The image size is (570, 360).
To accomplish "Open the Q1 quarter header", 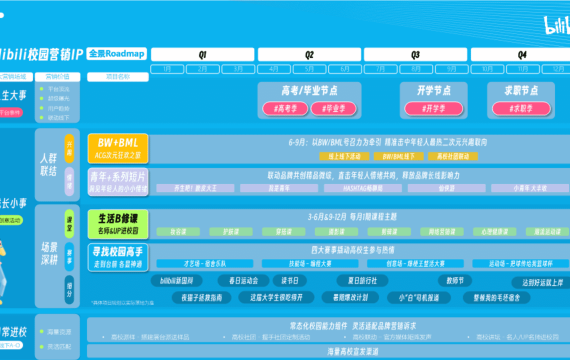I will tap(202, 55).
